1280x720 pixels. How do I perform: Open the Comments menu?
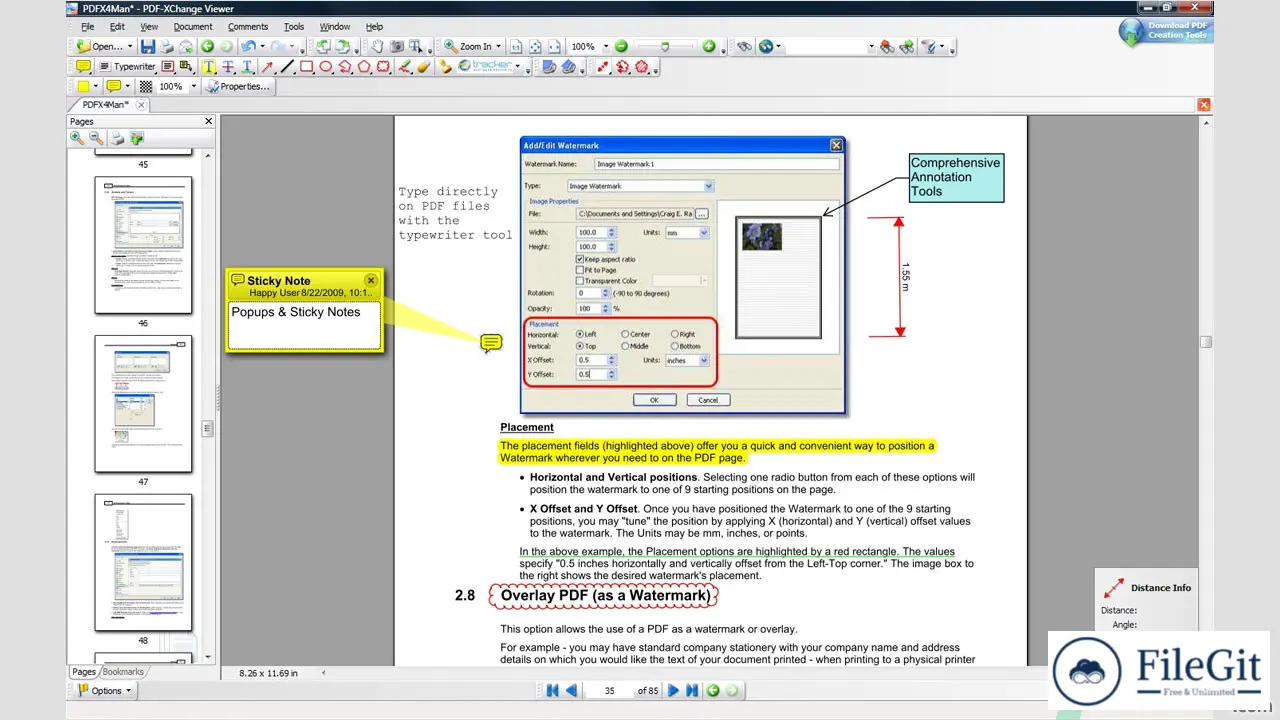(248, 26)
